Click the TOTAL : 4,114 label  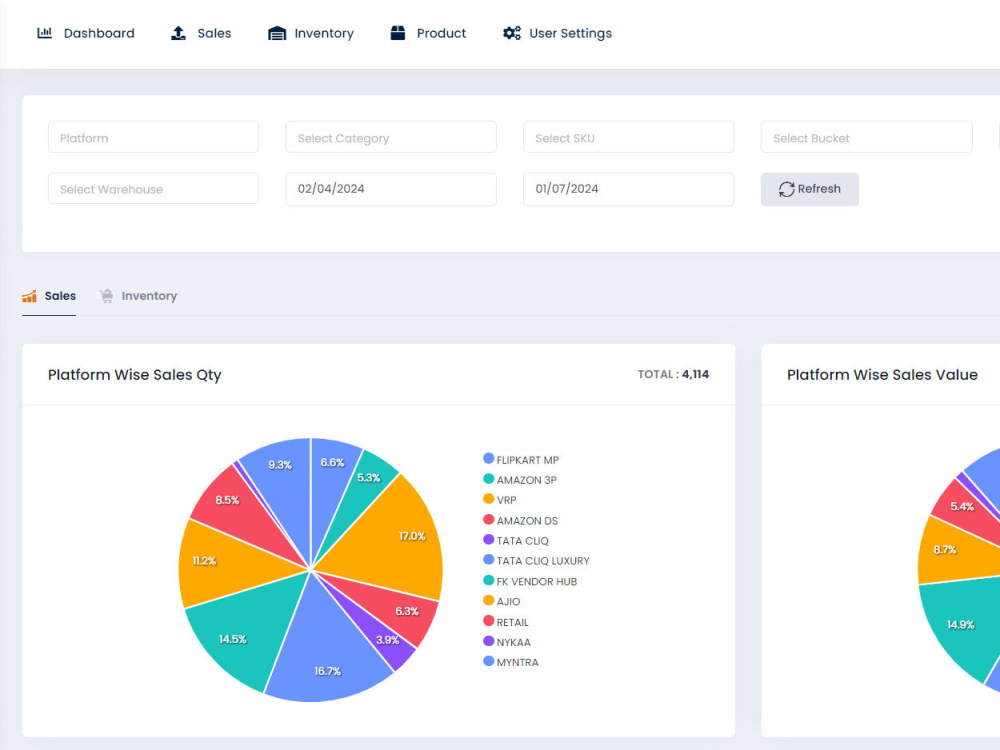click(x=673, y=374)
